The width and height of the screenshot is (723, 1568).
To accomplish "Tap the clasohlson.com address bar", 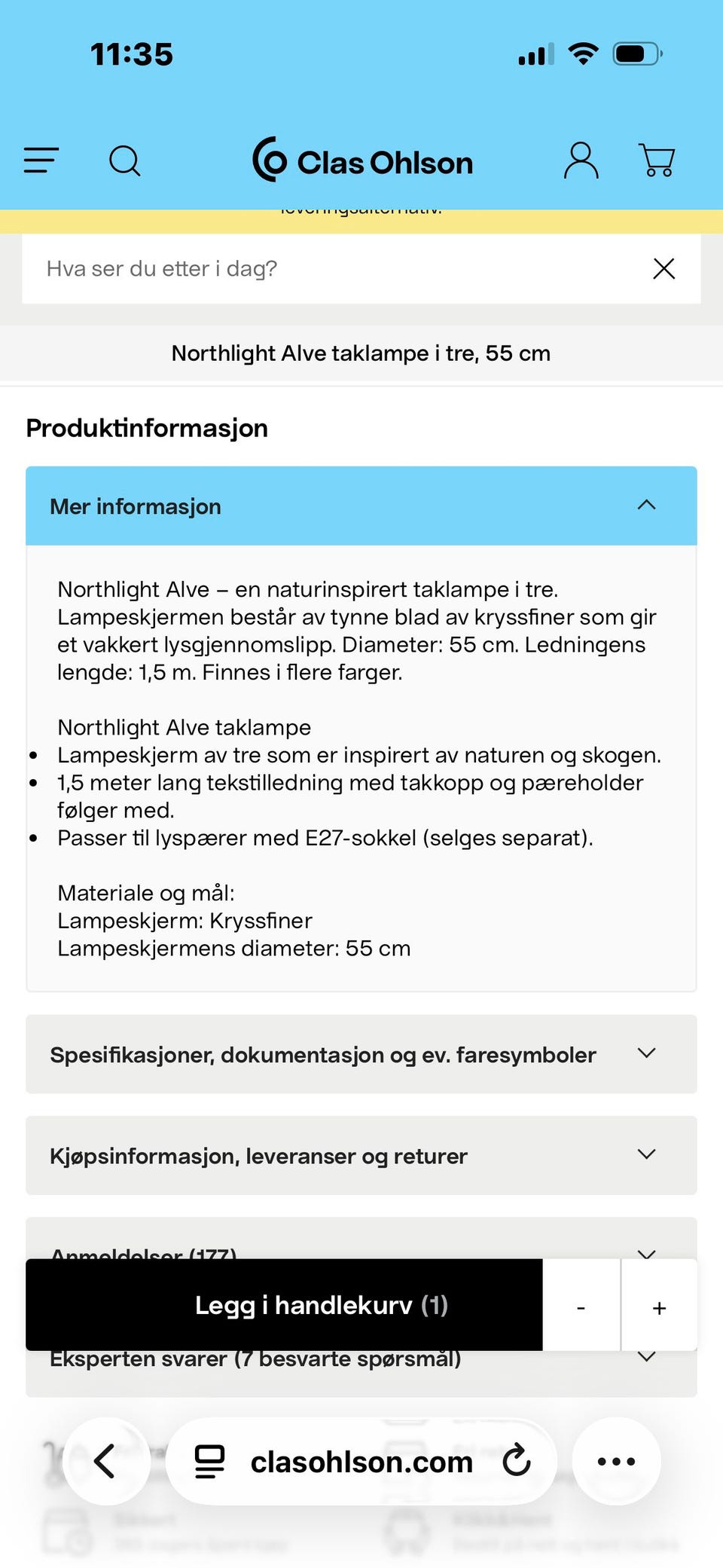I will point(361,1461).
